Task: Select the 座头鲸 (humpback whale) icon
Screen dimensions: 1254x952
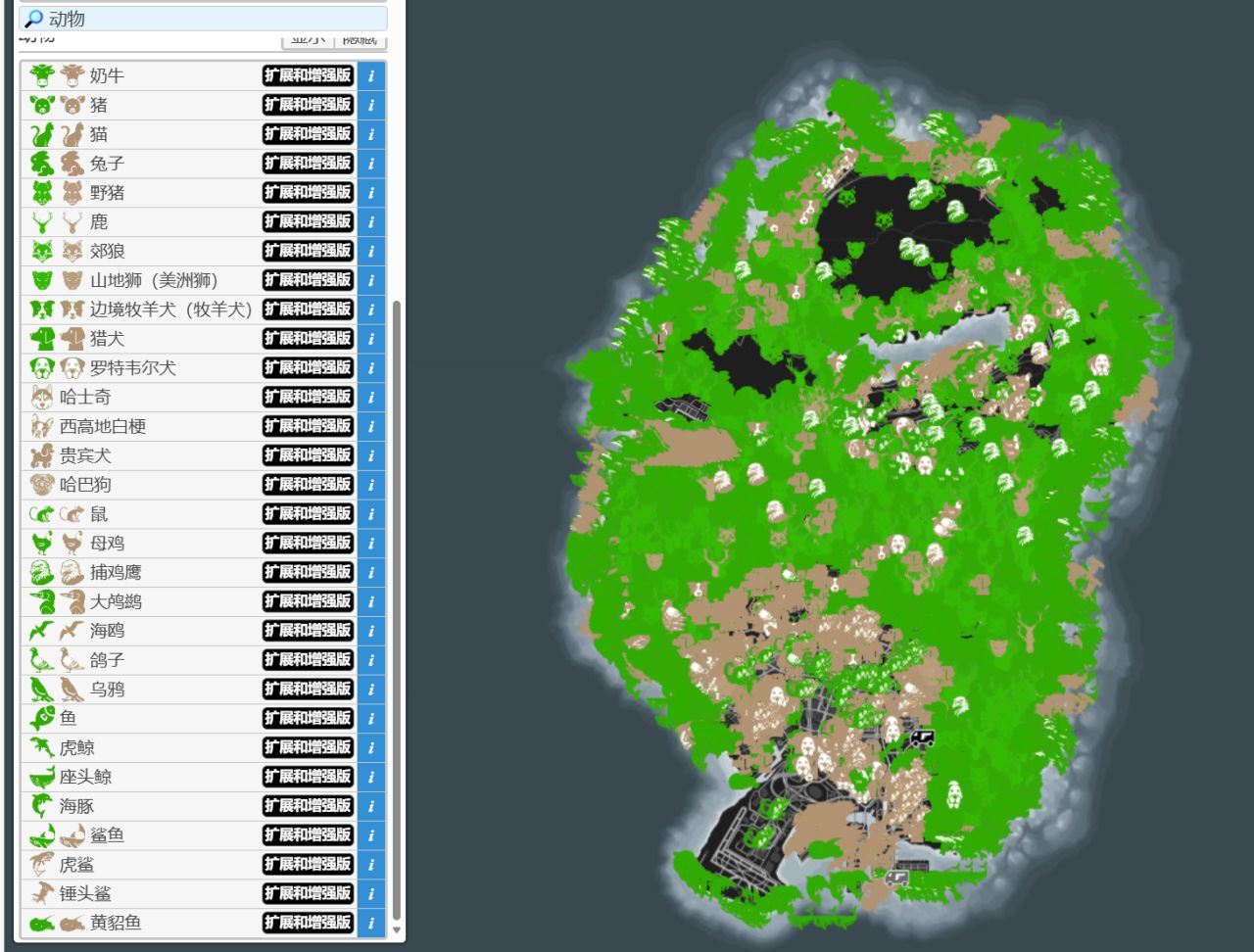Action: (41, 778)
